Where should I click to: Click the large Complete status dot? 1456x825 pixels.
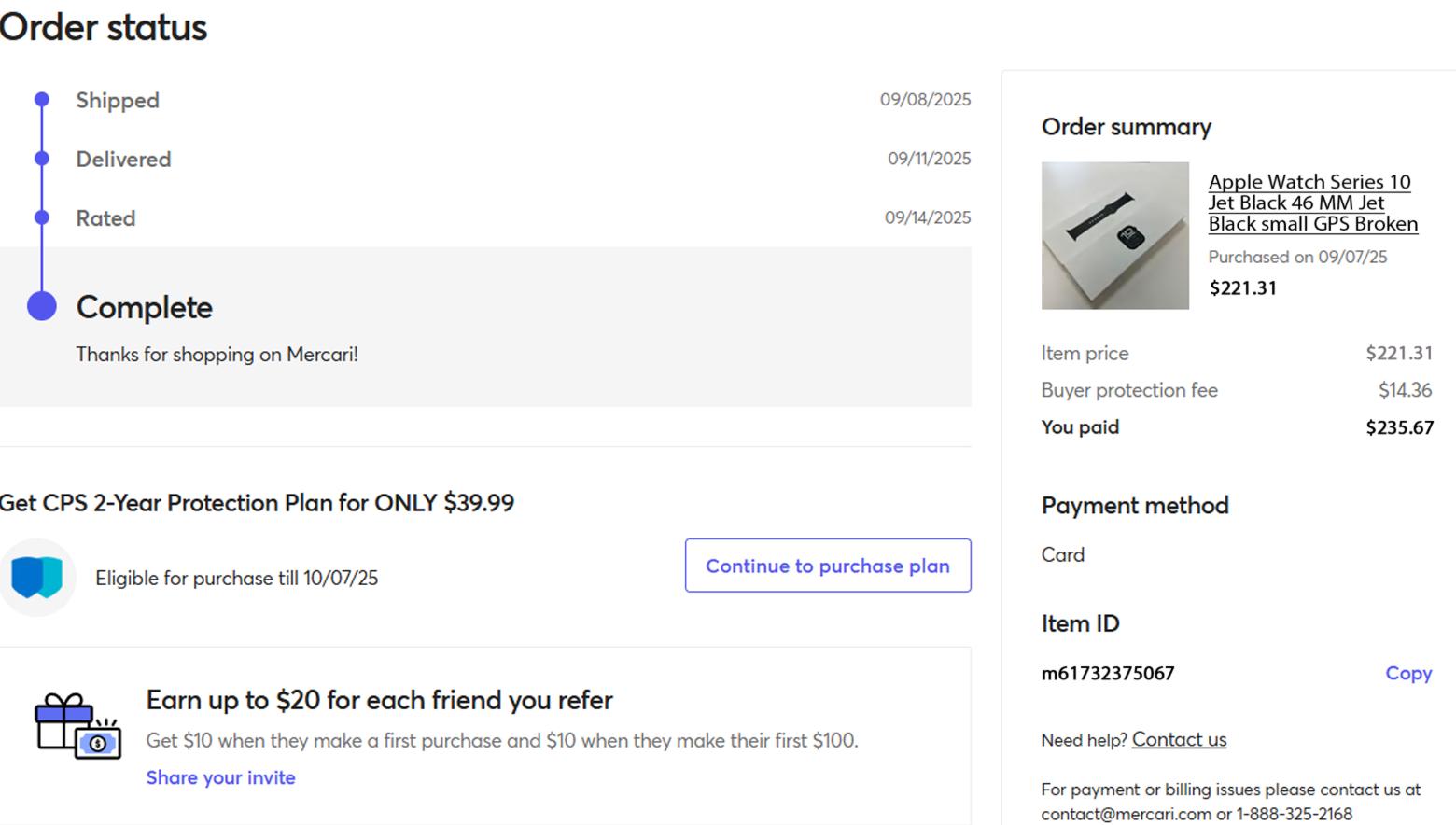pyautogui.click(x=42, y=306)
